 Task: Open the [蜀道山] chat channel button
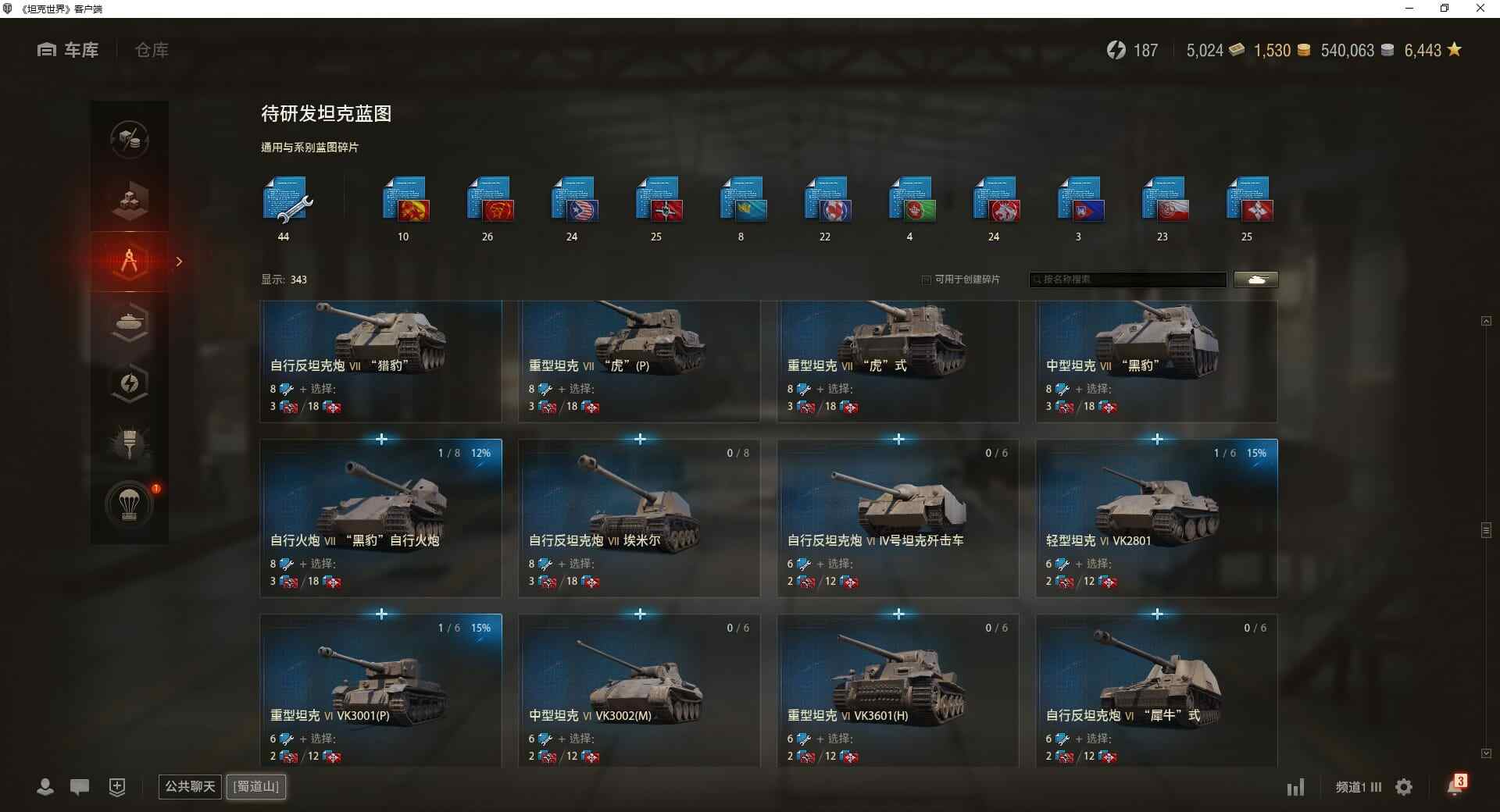(256, 786)
